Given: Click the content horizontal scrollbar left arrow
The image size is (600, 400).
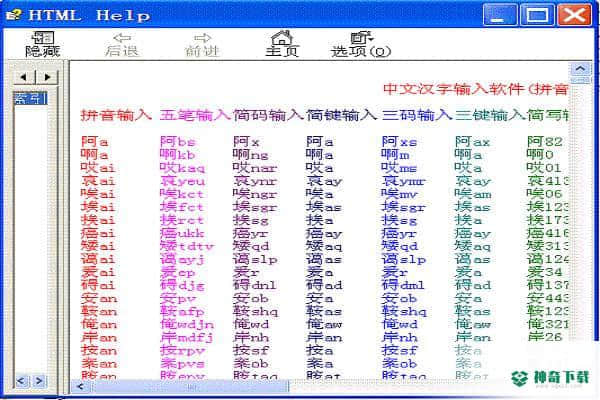Looking at the screenshot, I should [80, 387].
